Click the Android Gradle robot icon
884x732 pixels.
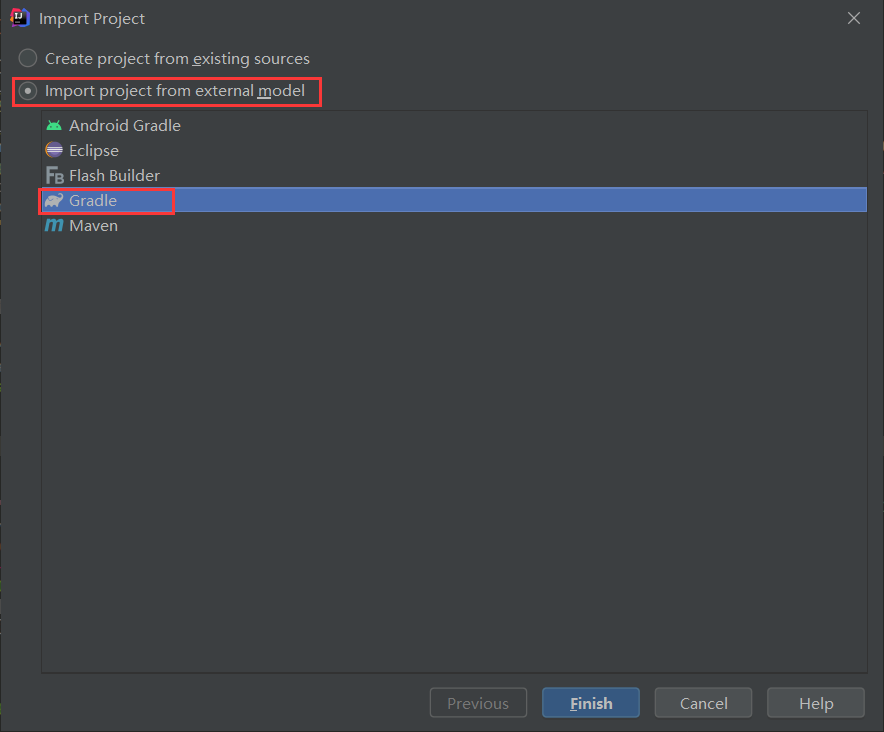click(x=54, y=126)
